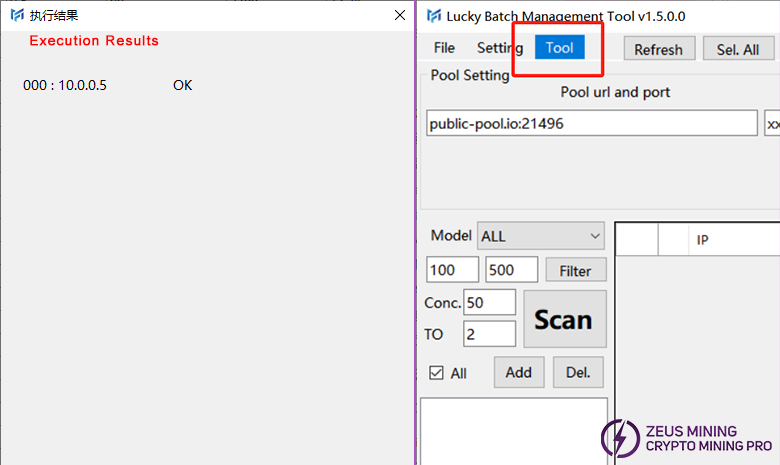The width and height of the screenshot is (780, 465).
Task: Click the Add button
Action: pyautogui.click(x=518, y=373)
